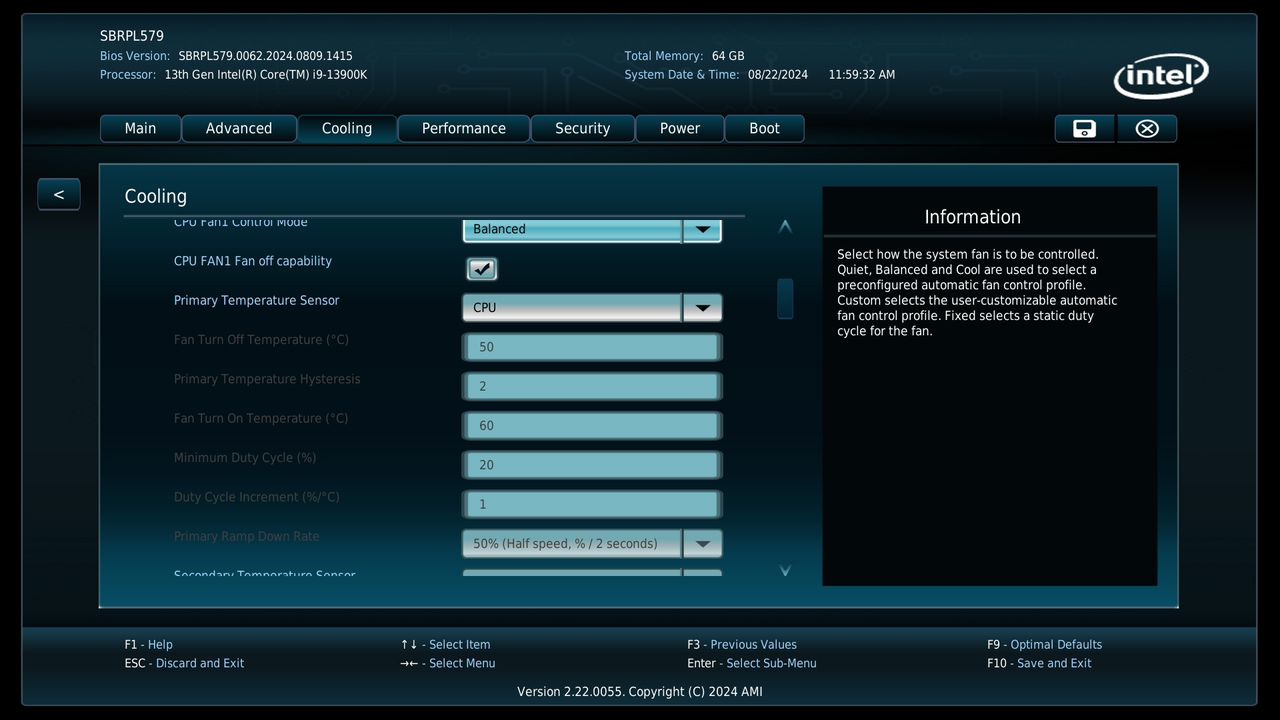Switch to the Boot tab
This screenshot has height=720, width=1280.
click(765, 128)
